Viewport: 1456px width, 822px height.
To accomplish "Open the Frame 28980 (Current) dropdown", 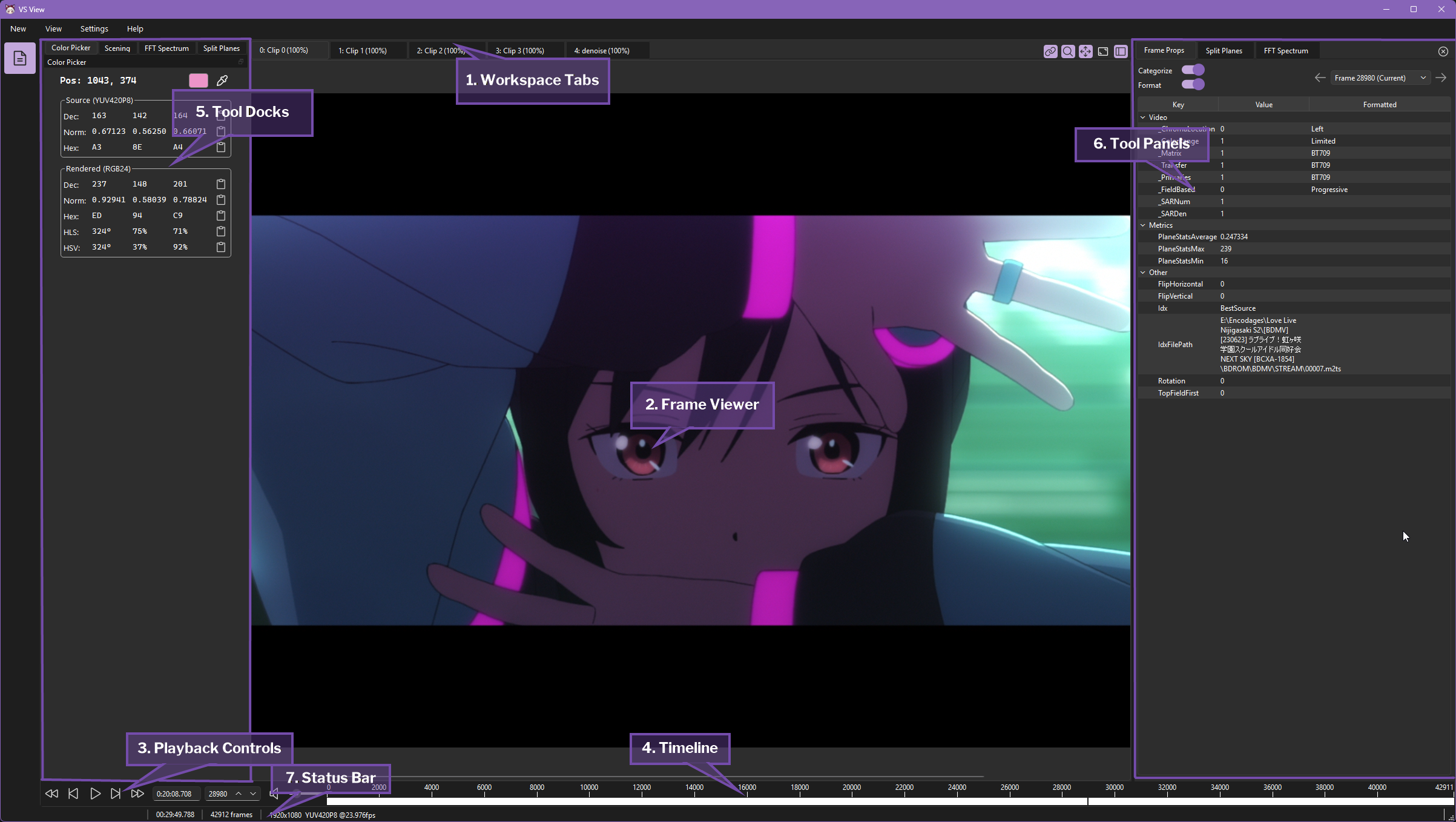I will [x=1380, y=78].
